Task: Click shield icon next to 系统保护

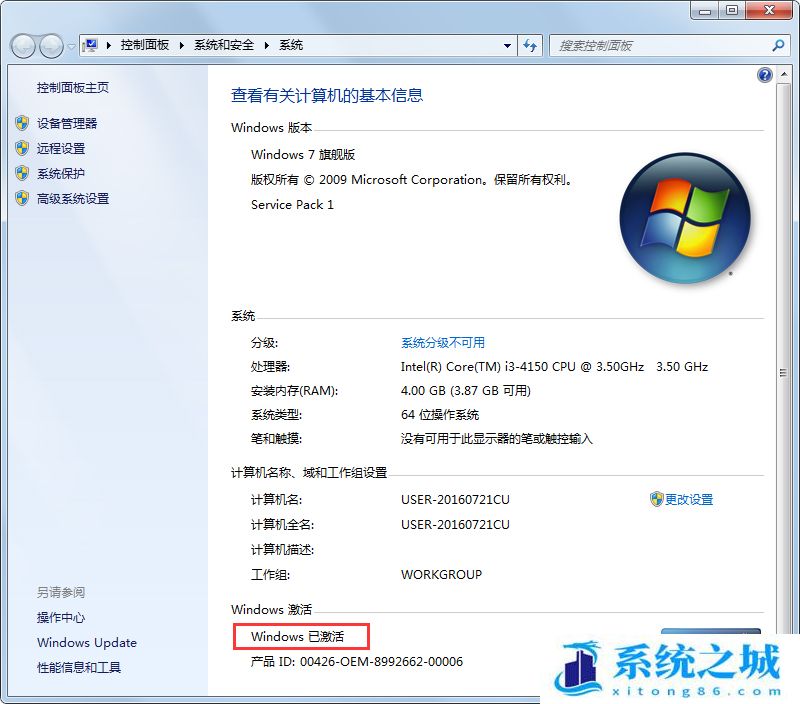Action: click(21, 173)
